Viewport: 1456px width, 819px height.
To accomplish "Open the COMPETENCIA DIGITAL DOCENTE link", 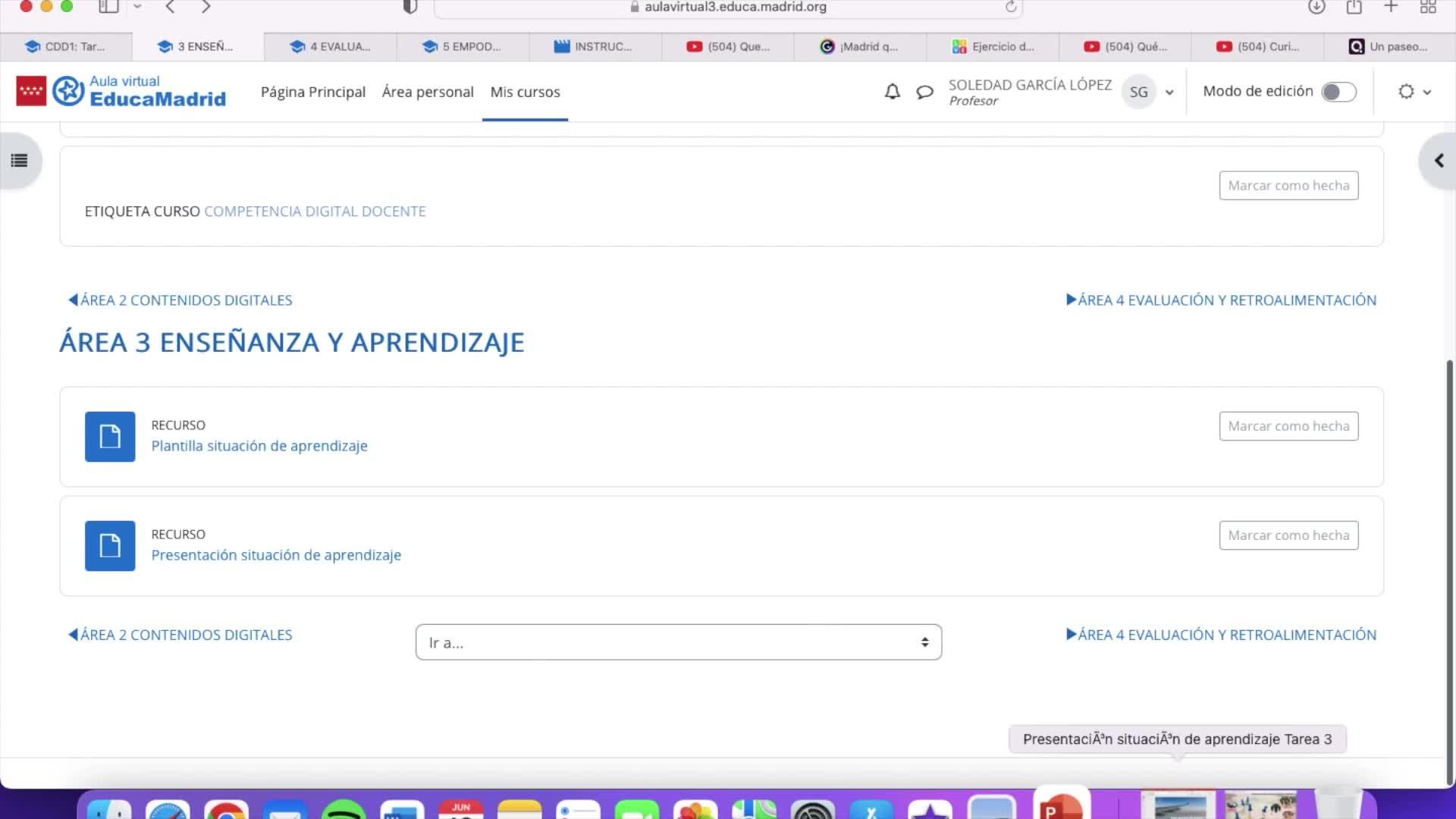I will click(x=315, y=212).
